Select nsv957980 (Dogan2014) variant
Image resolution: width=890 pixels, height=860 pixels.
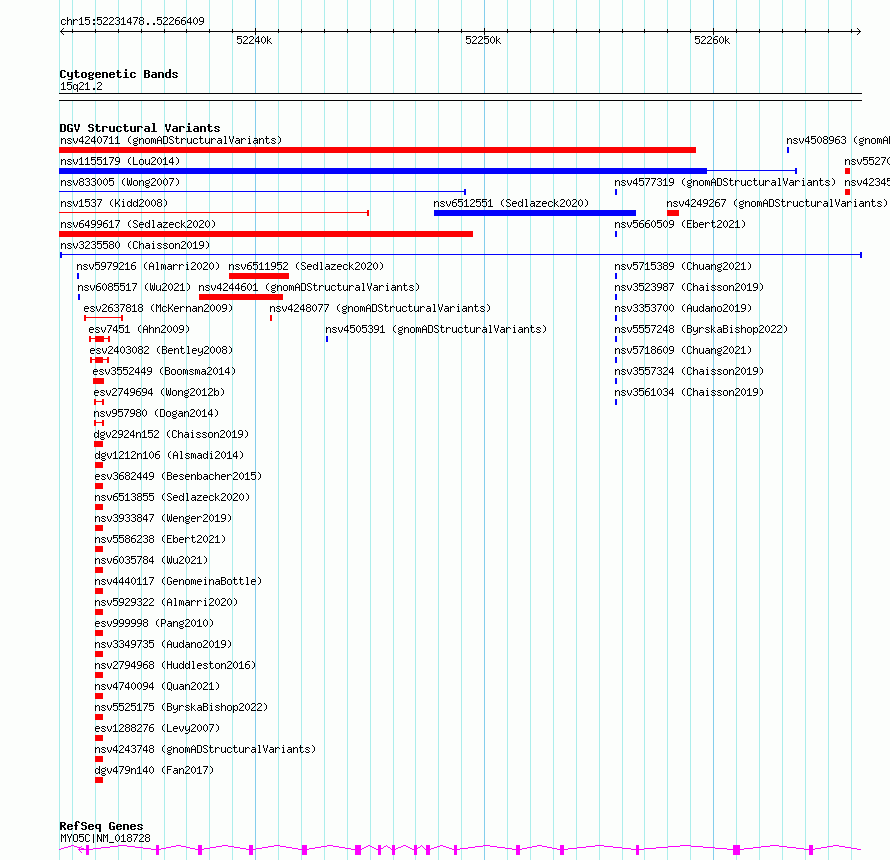(156, 413)
